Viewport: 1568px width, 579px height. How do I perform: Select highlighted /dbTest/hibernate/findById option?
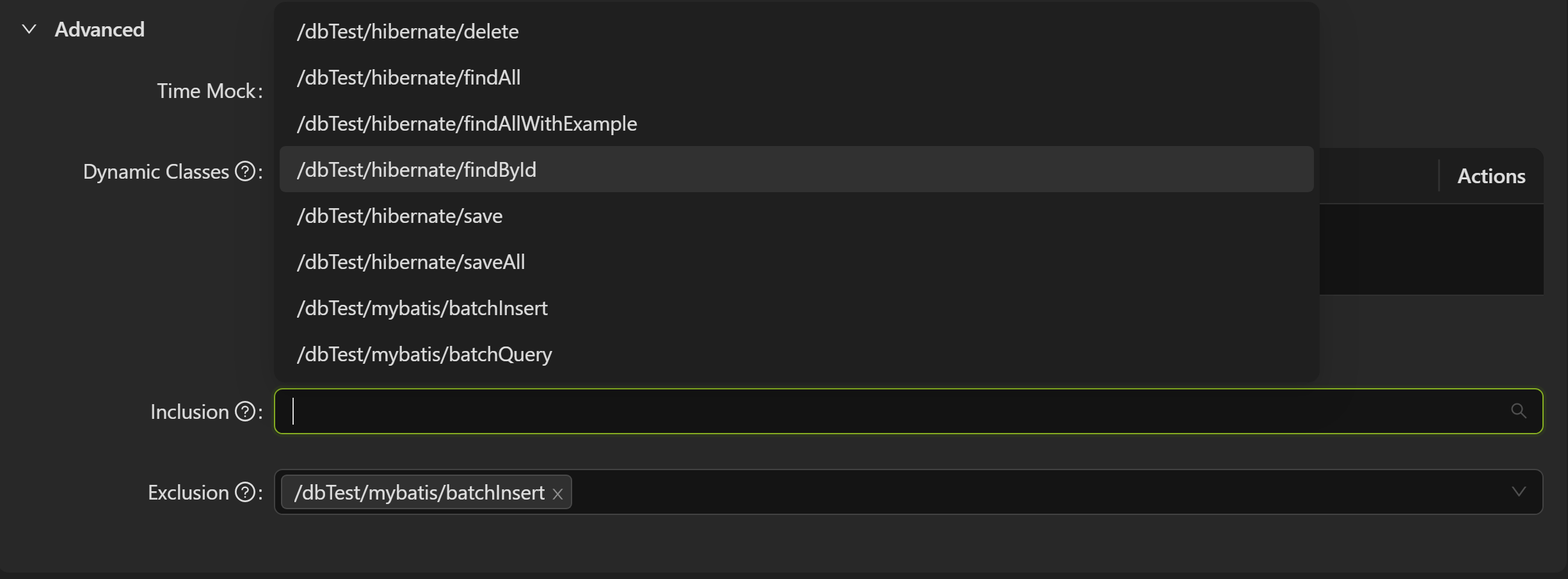coord(796,170)
